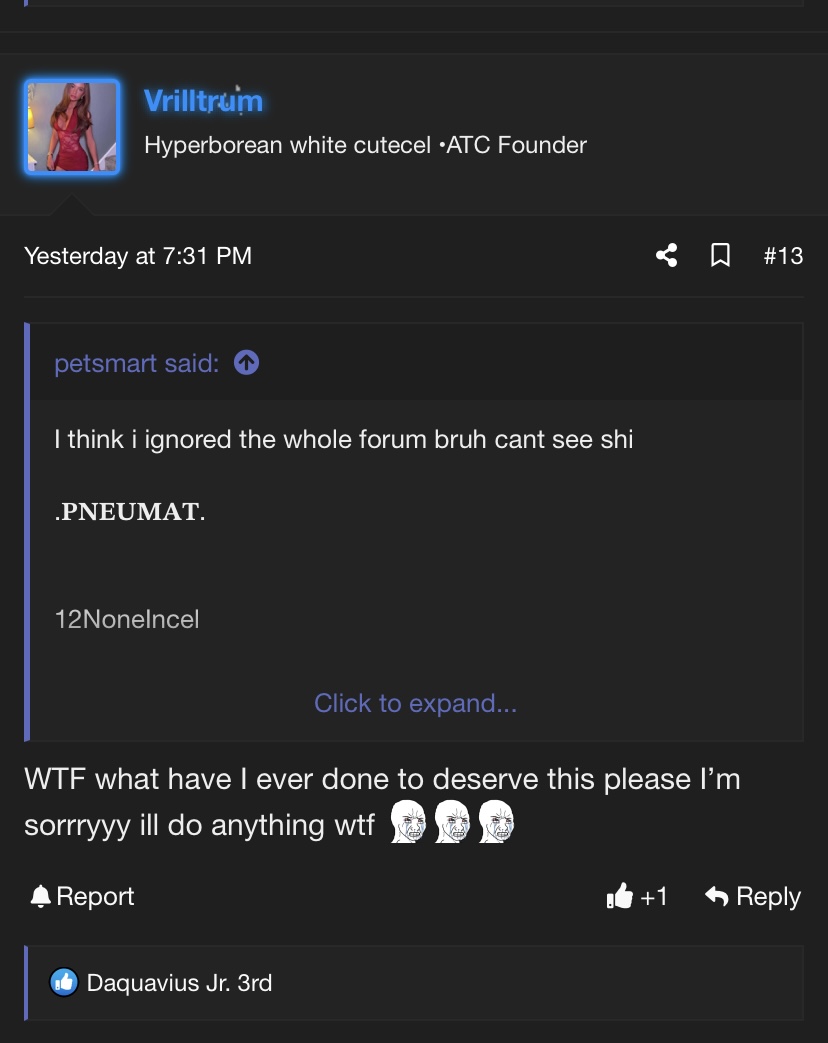Report this post
This screenshot has width=828, height=1043.
click(x=82, y=897)
